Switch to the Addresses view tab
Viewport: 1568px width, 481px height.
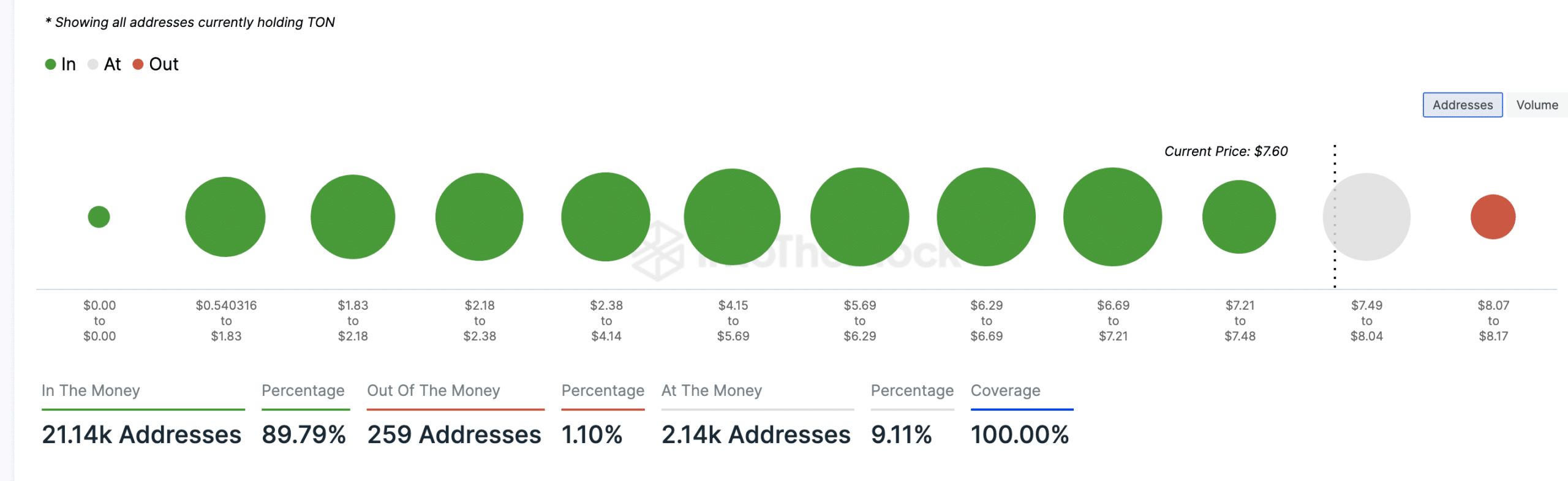click(x=1462, y=105)
